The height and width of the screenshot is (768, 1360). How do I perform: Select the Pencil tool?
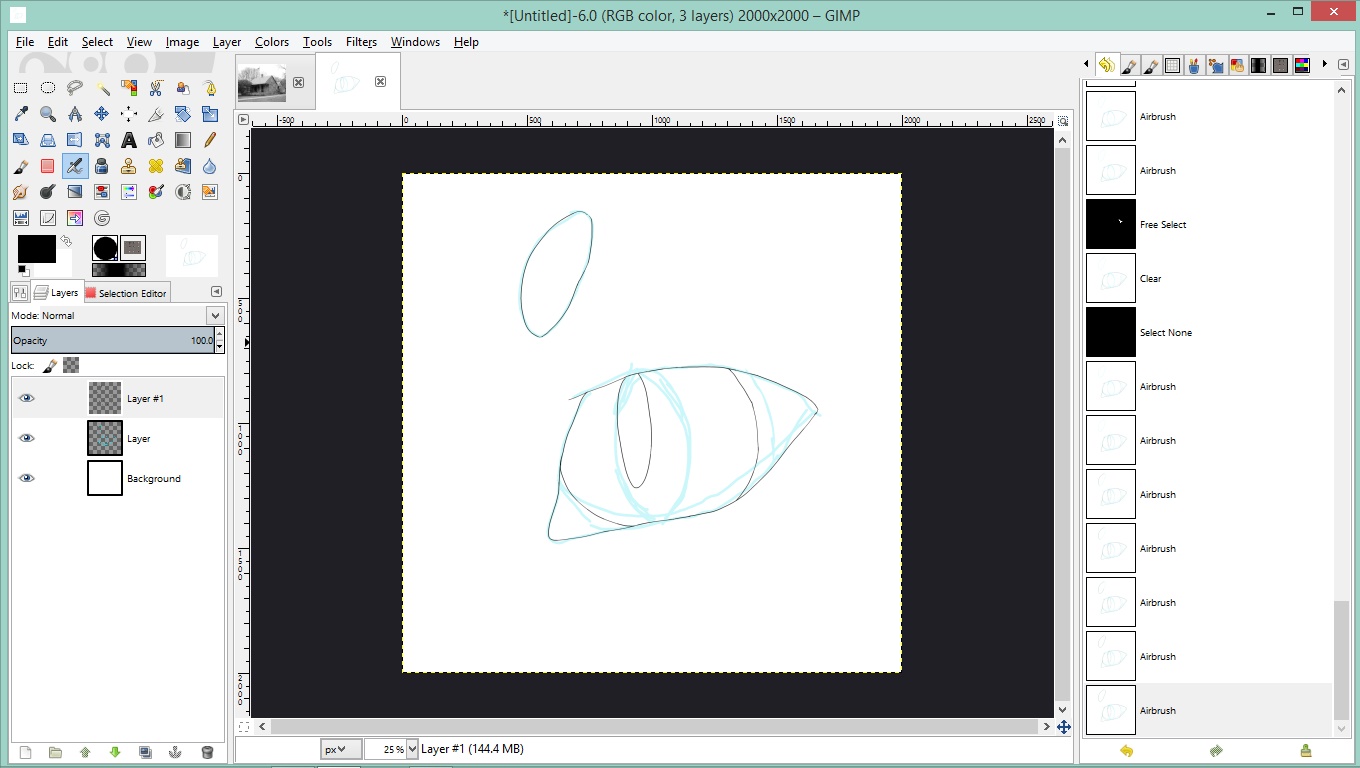210,140
